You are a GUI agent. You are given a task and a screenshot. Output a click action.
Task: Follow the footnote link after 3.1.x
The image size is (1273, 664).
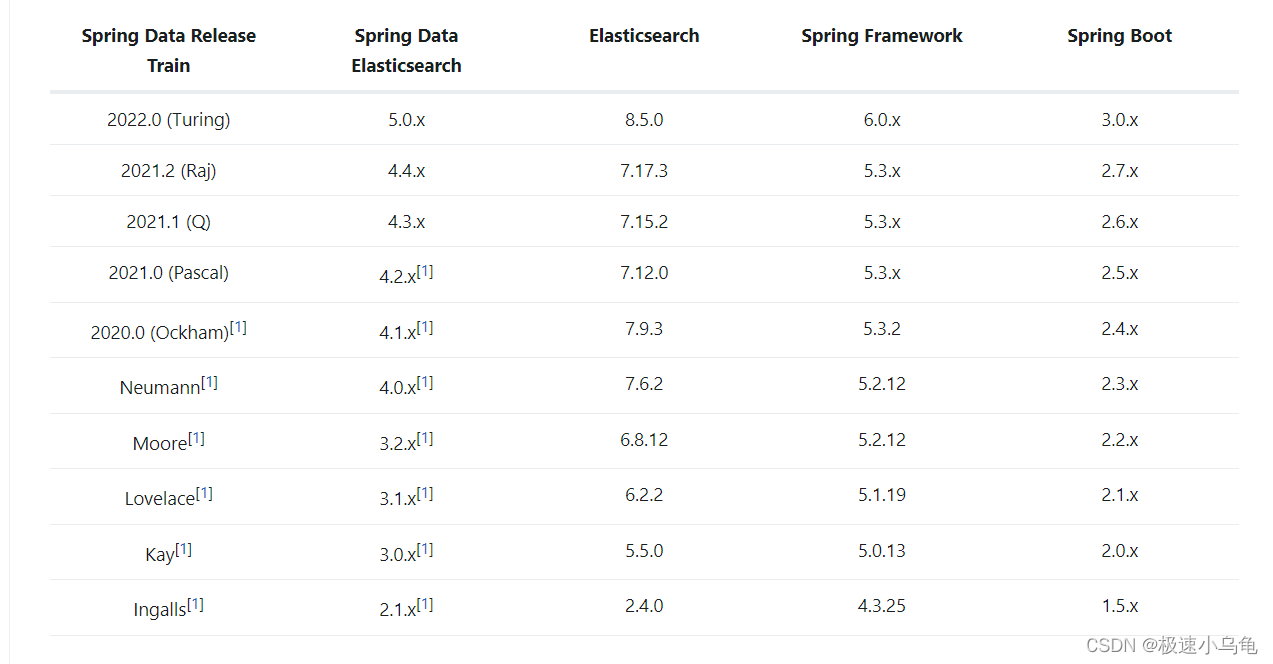point(425,494)
